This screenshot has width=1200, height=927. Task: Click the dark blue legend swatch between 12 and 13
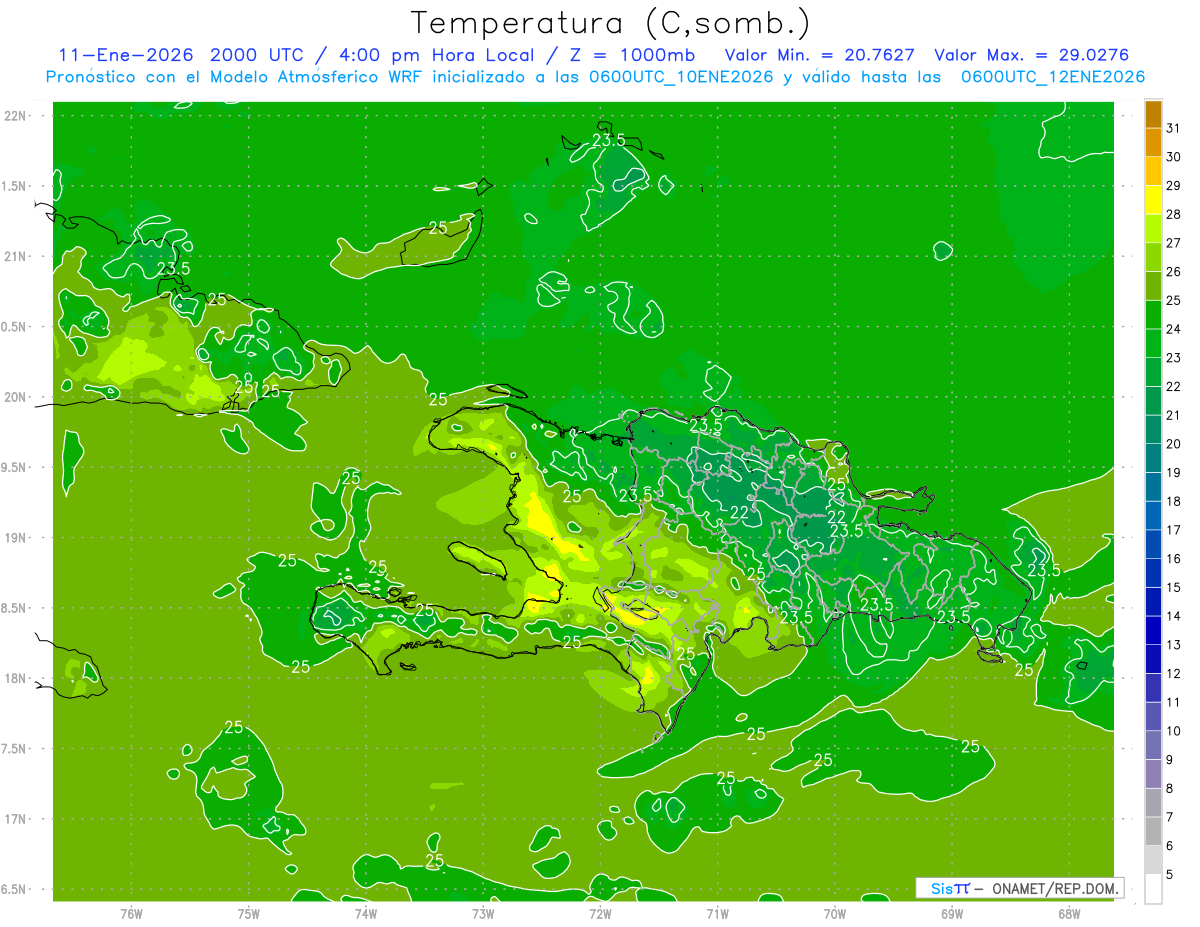[1153, 660]
